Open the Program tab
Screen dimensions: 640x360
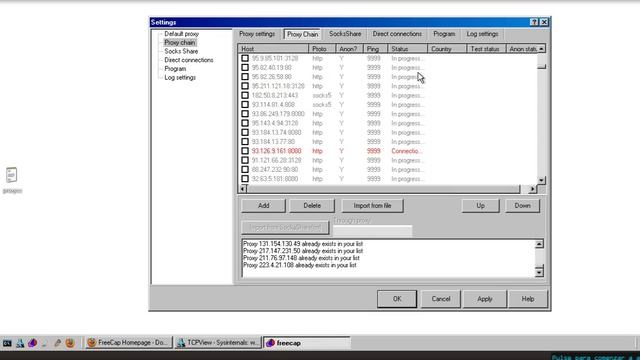pyautogui.click(x=444, y=34)
